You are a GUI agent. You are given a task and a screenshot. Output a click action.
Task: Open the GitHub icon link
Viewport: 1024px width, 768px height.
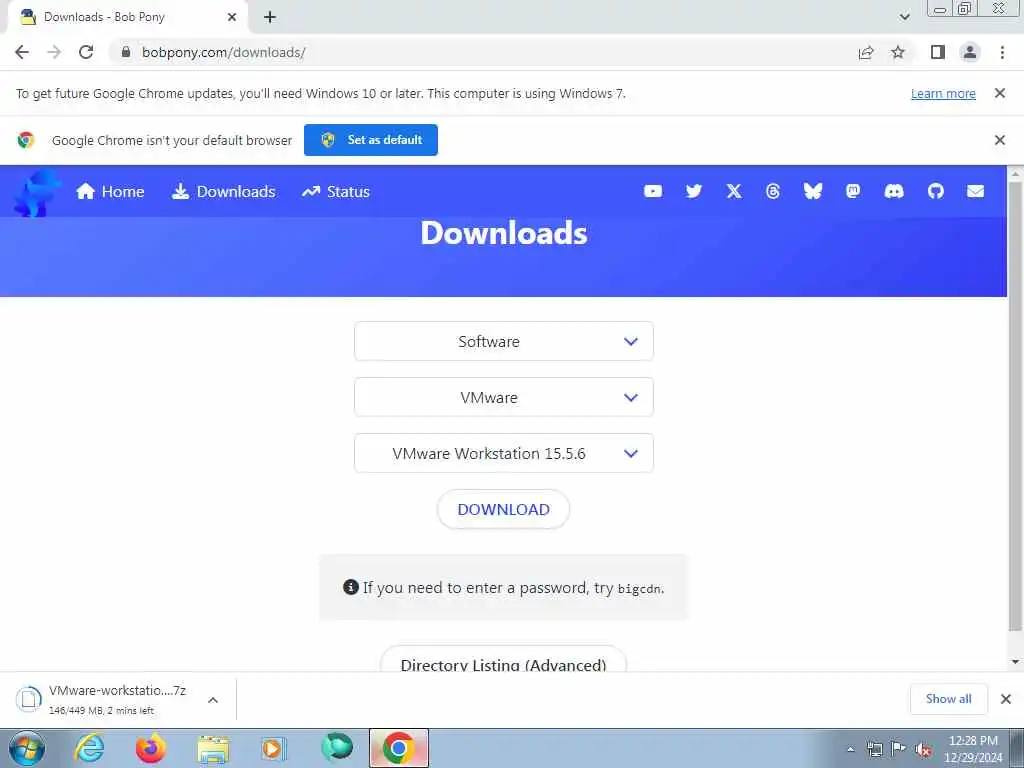click(x=935, y=191)
